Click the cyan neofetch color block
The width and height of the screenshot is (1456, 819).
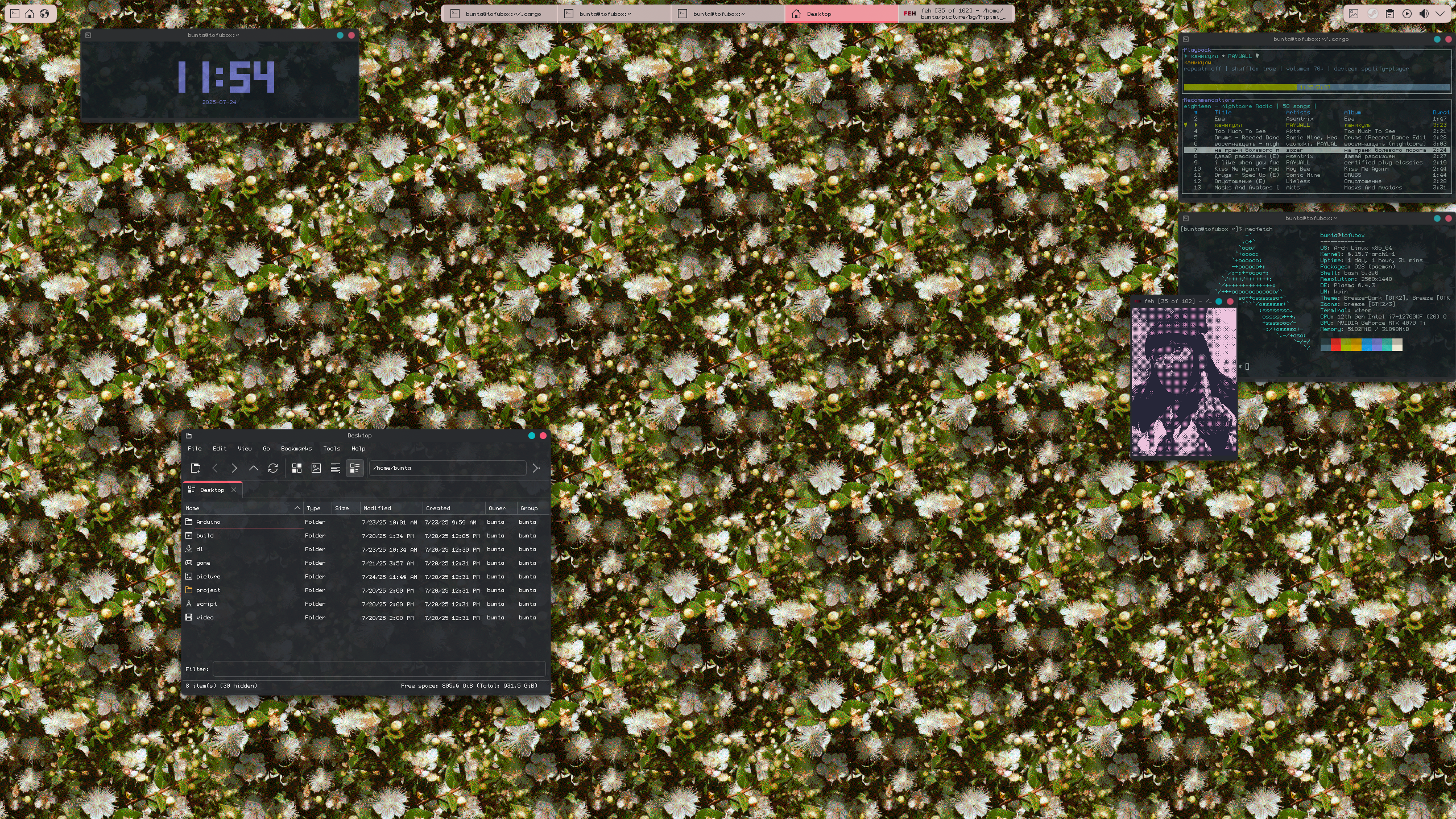click(x=1387, y=345)
